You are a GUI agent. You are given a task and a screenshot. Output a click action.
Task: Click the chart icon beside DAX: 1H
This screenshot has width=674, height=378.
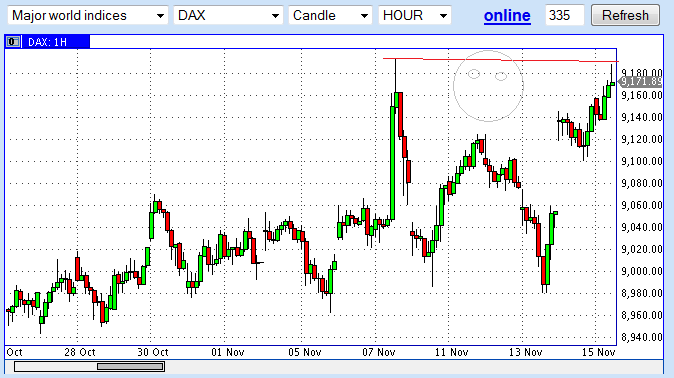point(13,42)
